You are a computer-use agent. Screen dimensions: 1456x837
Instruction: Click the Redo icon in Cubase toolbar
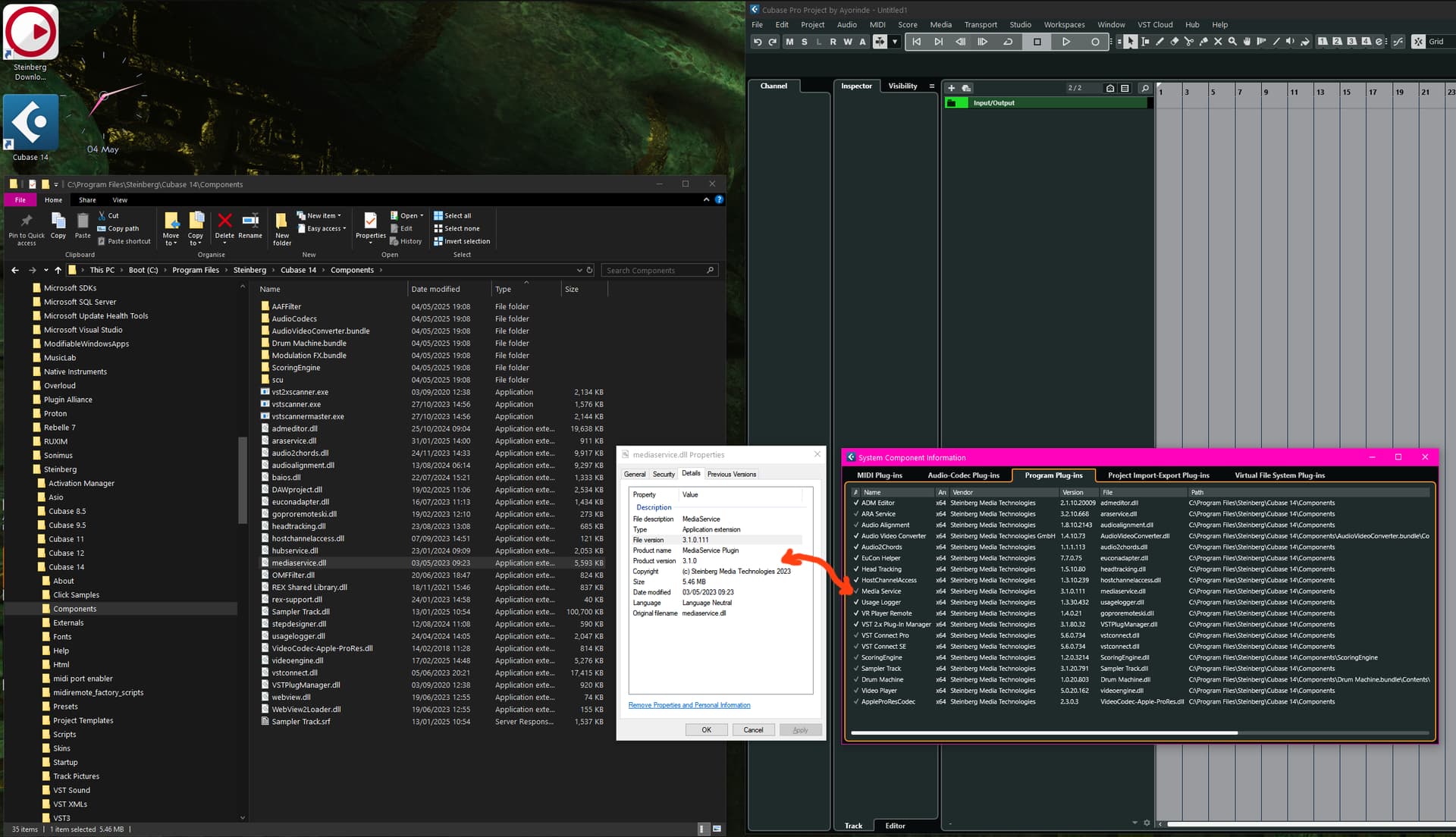coord(772,42)
